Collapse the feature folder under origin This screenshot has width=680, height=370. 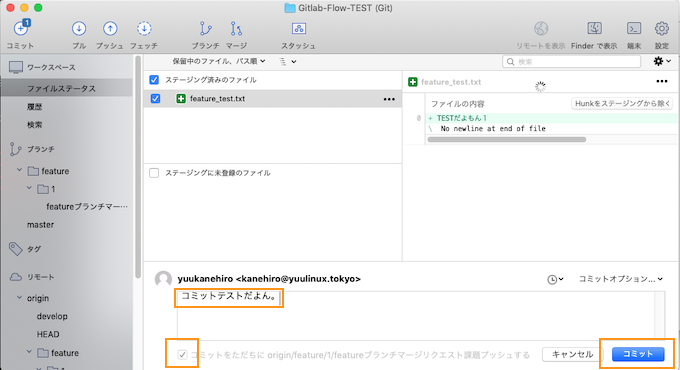click(x=29, y=352)
